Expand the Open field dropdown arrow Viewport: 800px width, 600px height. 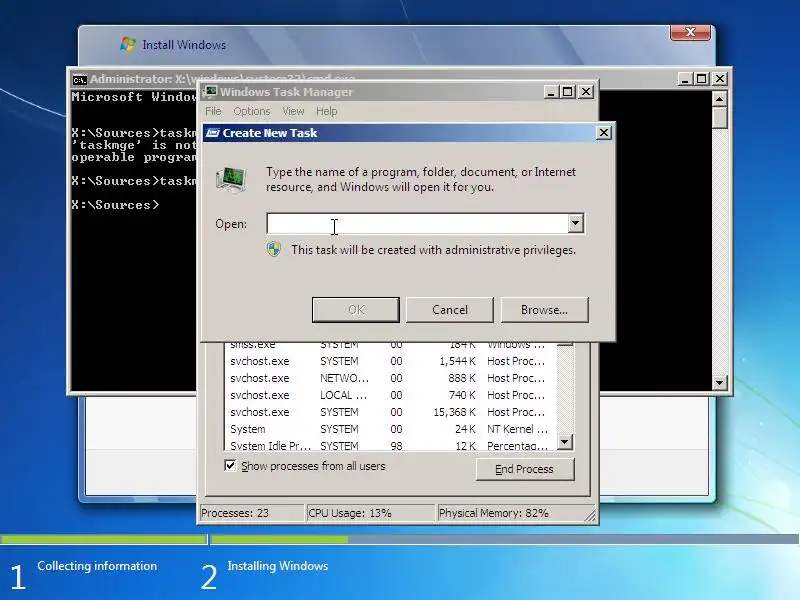pyautogui.click(x=576, y=223)
